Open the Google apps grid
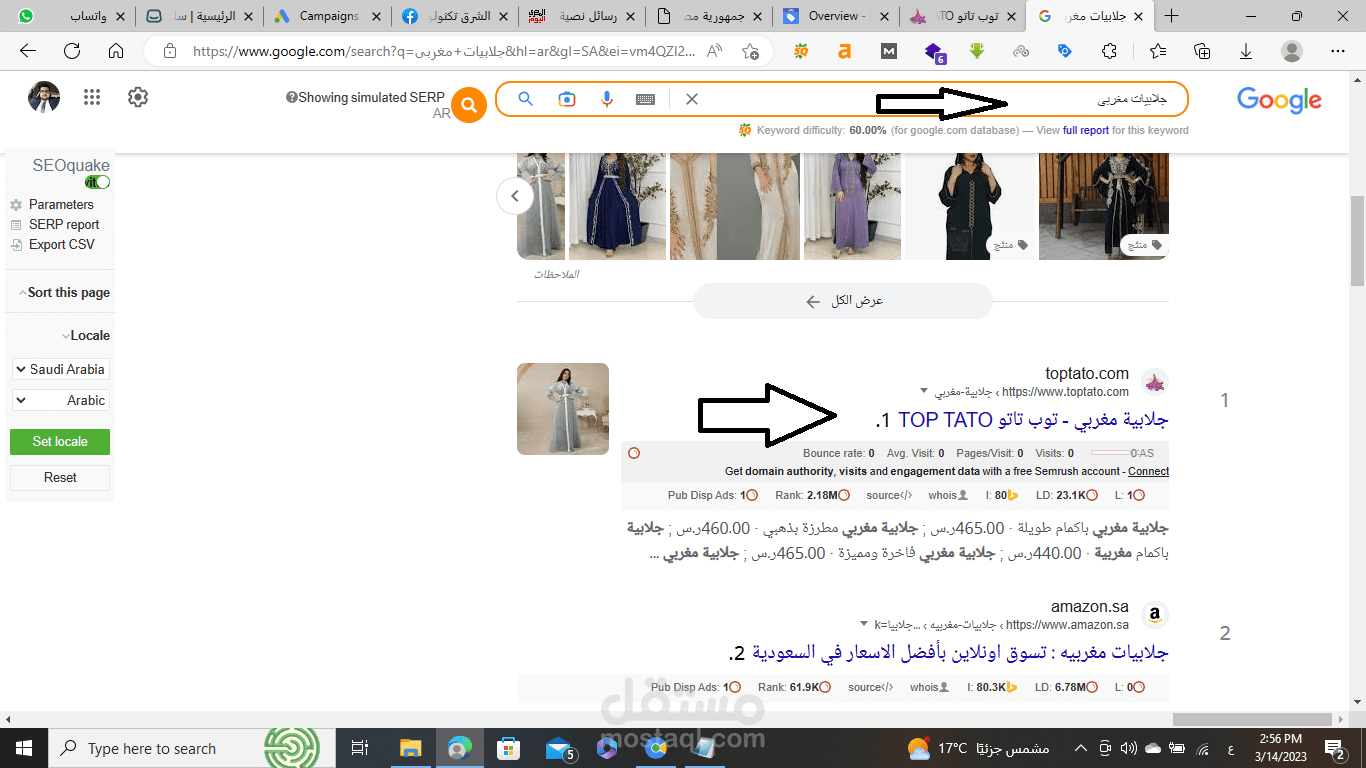The width and height of the screenshot is (1366, 768). pyautogui.click(x=92, y=97)
